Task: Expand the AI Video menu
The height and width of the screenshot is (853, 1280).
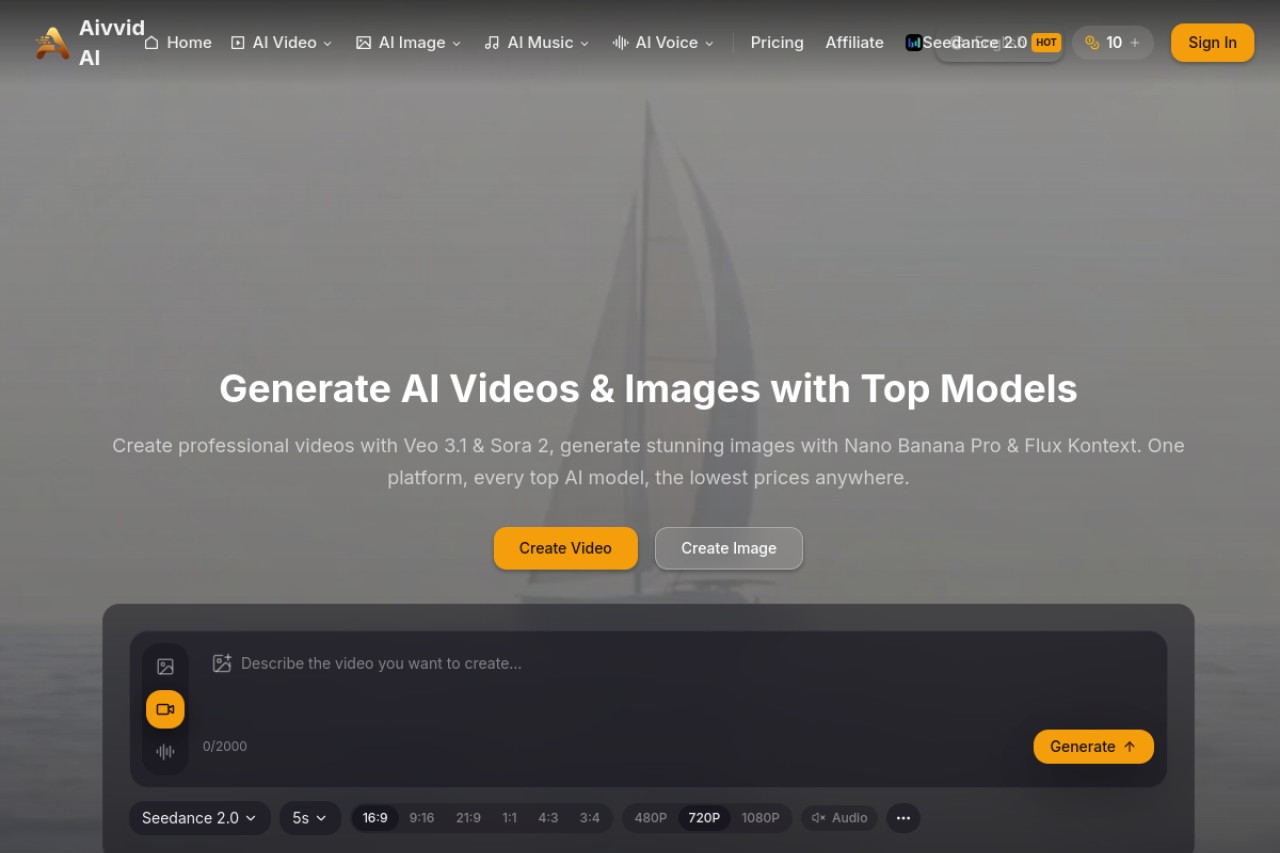Action: point(281,43)
